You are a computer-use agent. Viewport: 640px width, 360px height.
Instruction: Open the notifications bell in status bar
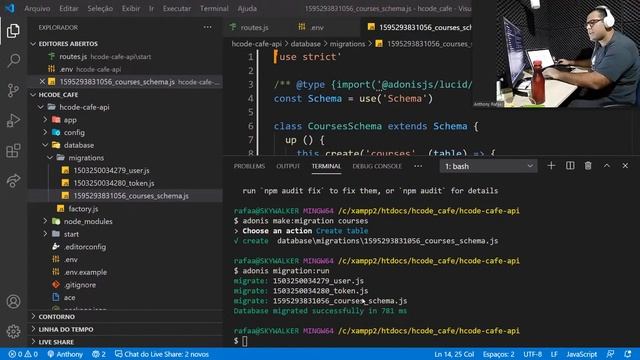click(628, 354)
